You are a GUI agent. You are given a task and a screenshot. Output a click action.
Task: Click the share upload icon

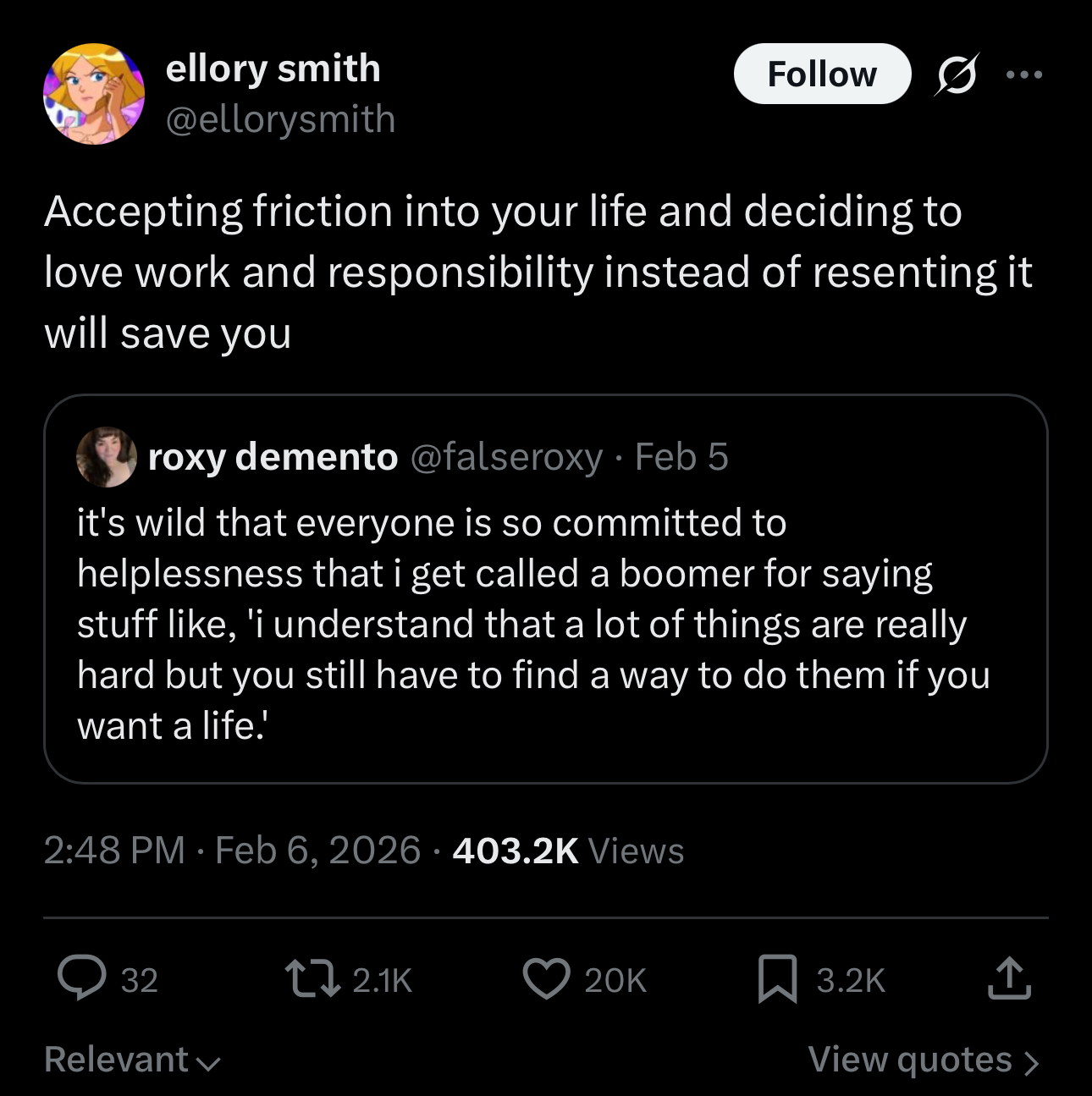click(x=1009, y=978)
